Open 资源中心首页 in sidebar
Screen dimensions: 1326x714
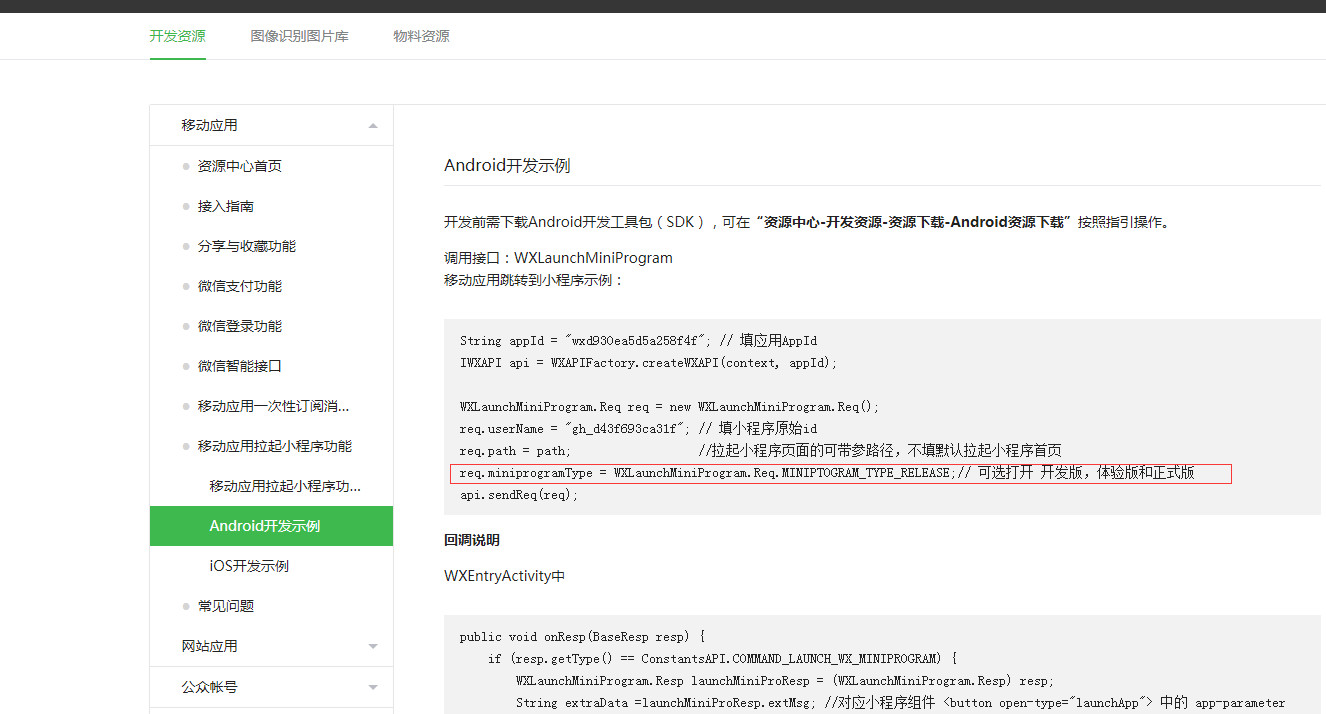tap(240, 166)
